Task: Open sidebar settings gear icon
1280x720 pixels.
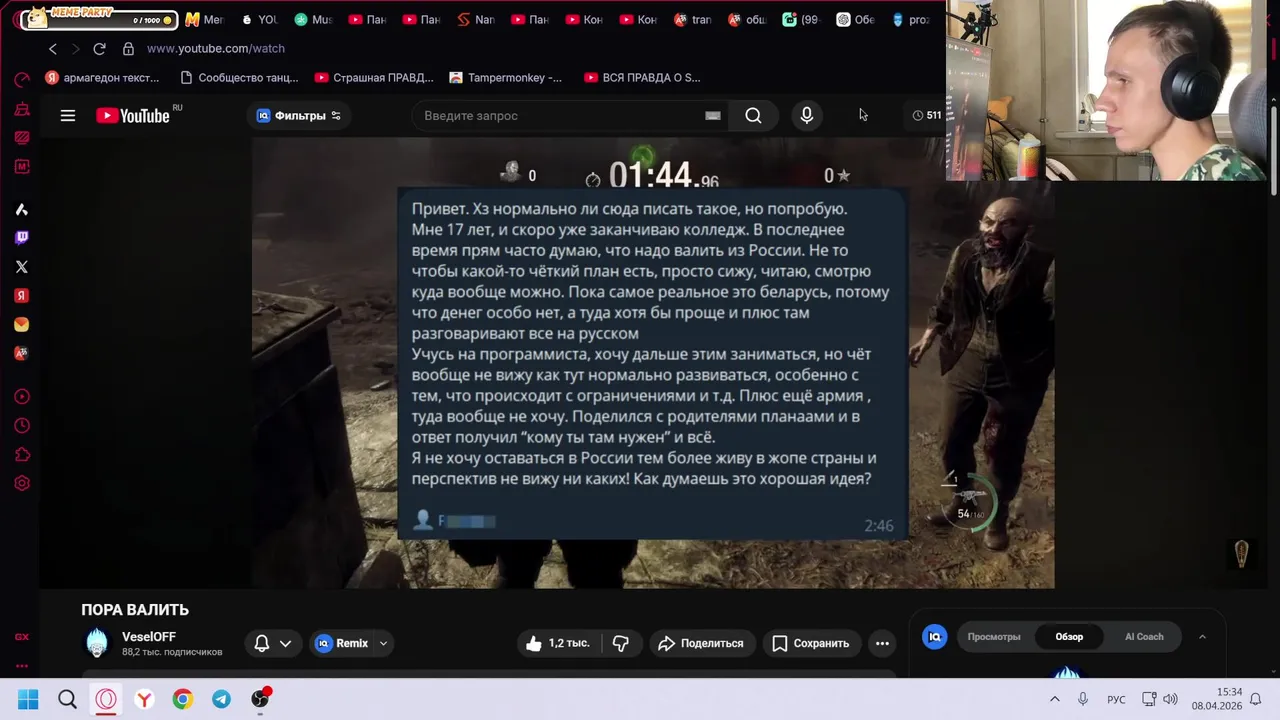Action: pyautogui.click(x=22, y=483)
